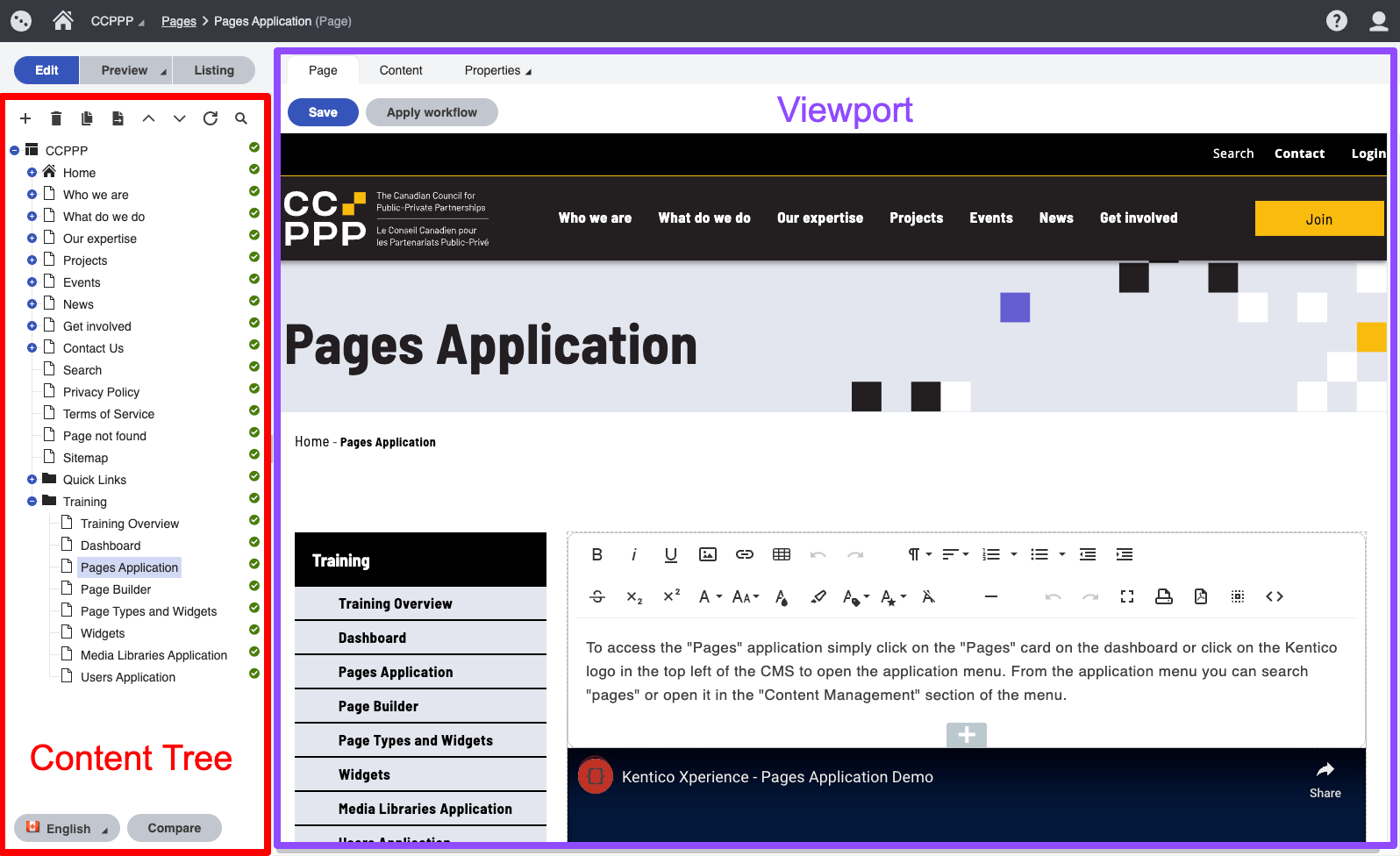Image resolution: width=1400 pixels, height=856 pixels.
Task: Open unordered list style dropdown arrow
Action: click(x=1062, y=554)
